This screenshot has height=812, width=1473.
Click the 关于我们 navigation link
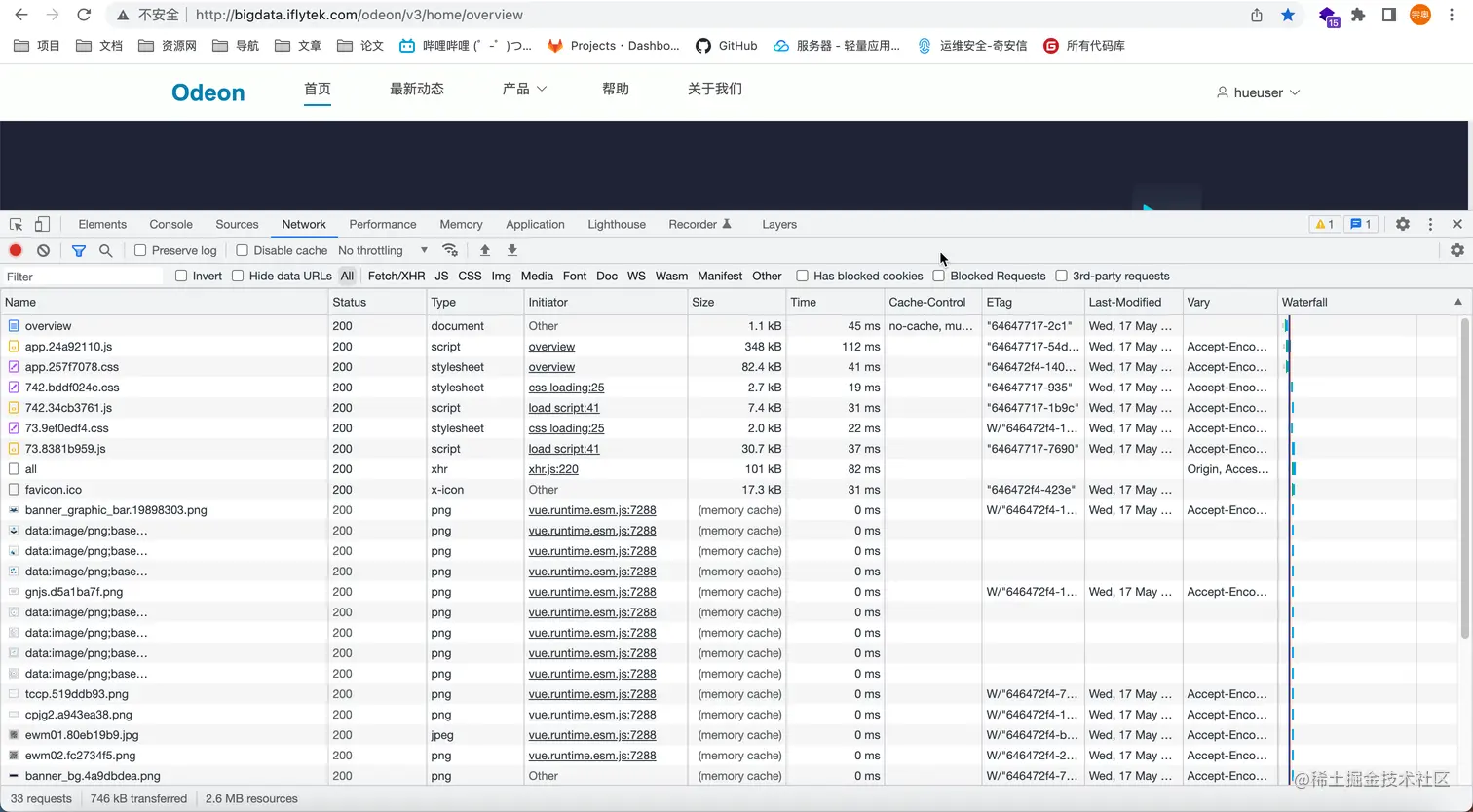tap(715, 89)
